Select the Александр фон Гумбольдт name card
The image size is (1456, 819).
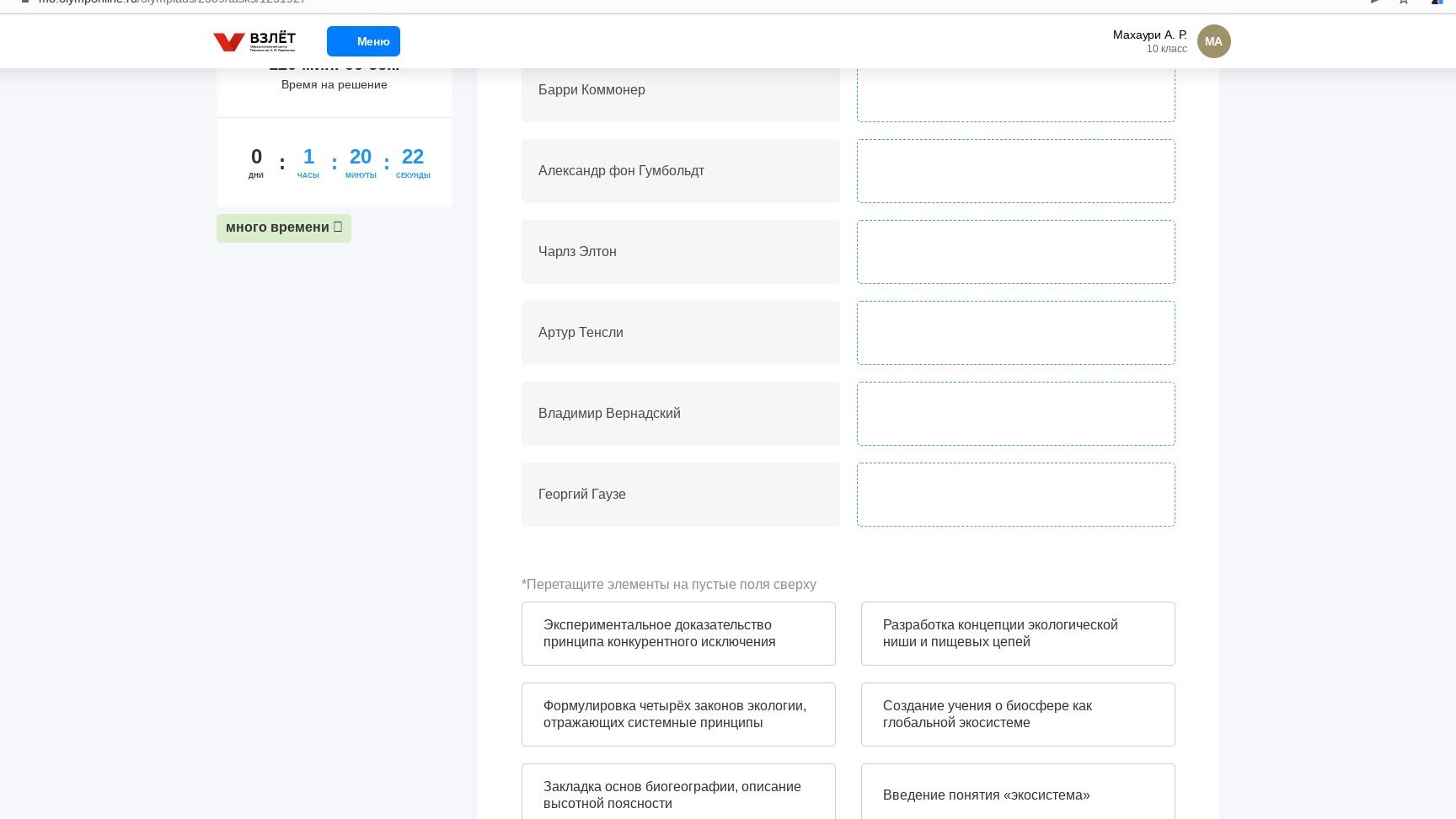680,171
